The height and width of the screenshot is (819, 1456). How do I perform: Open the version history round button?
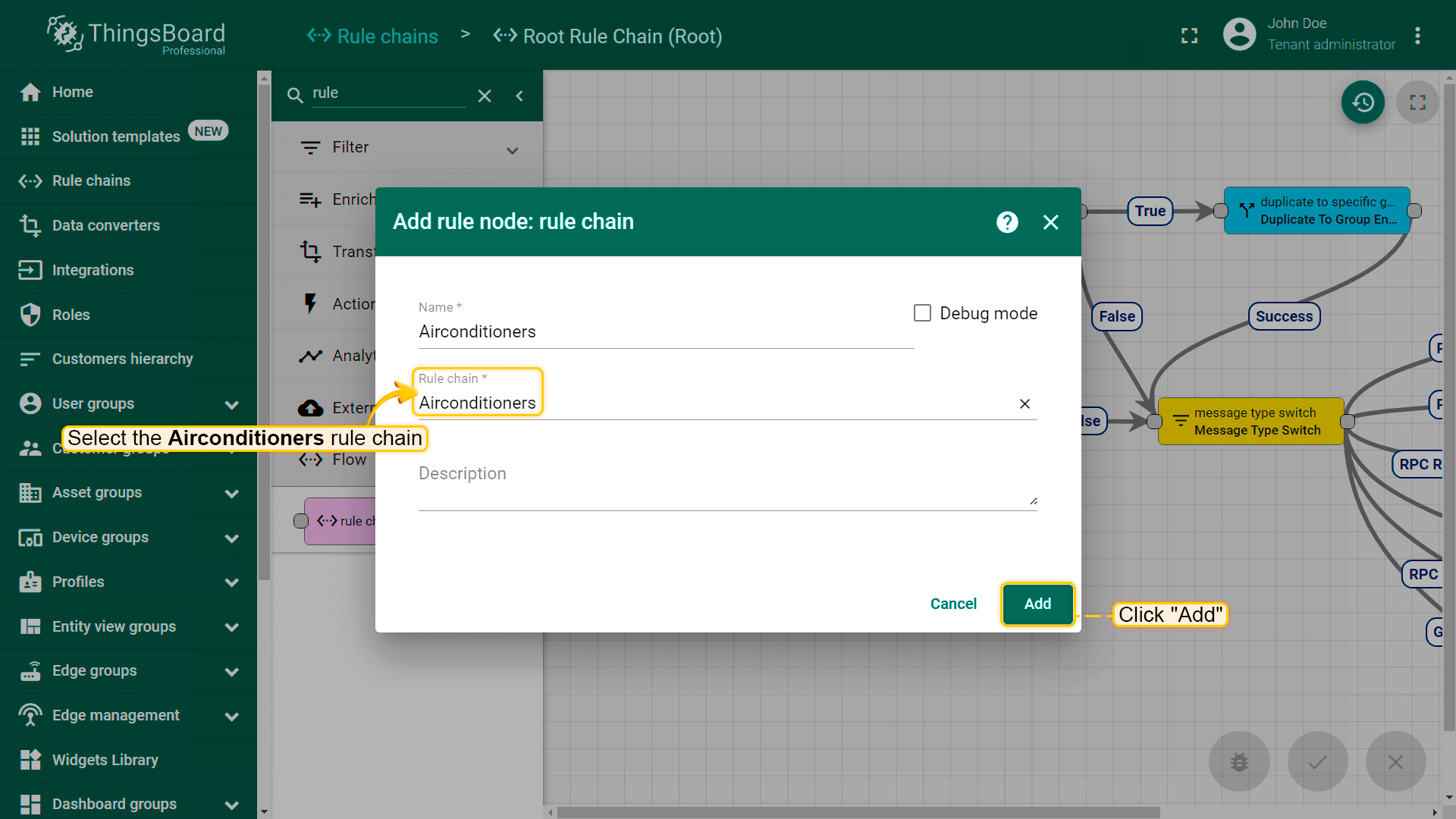pos(1363,102)
